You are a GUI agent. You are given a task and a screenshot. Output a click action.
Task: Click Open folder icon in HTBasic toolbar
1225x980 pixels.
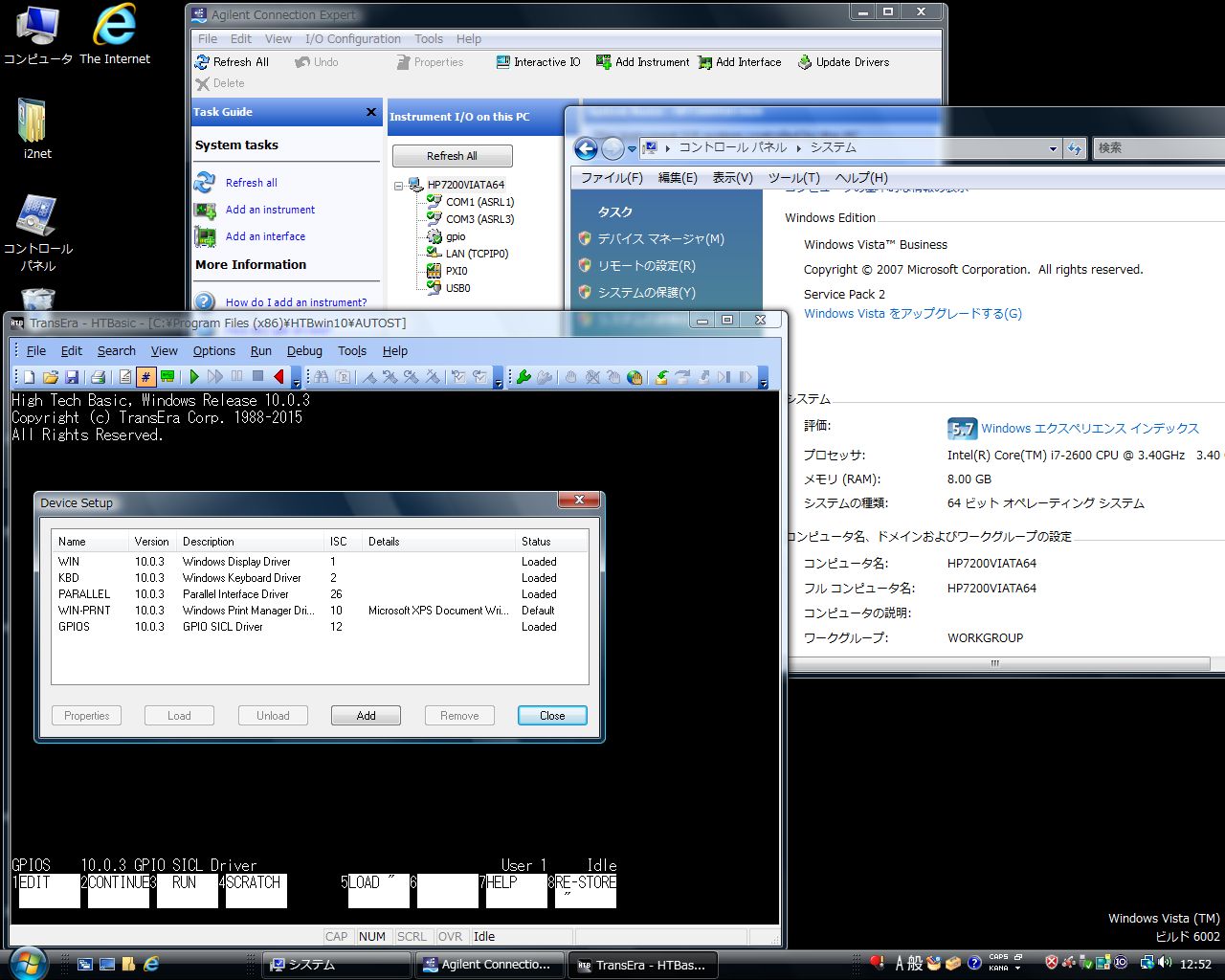(51, 377)
